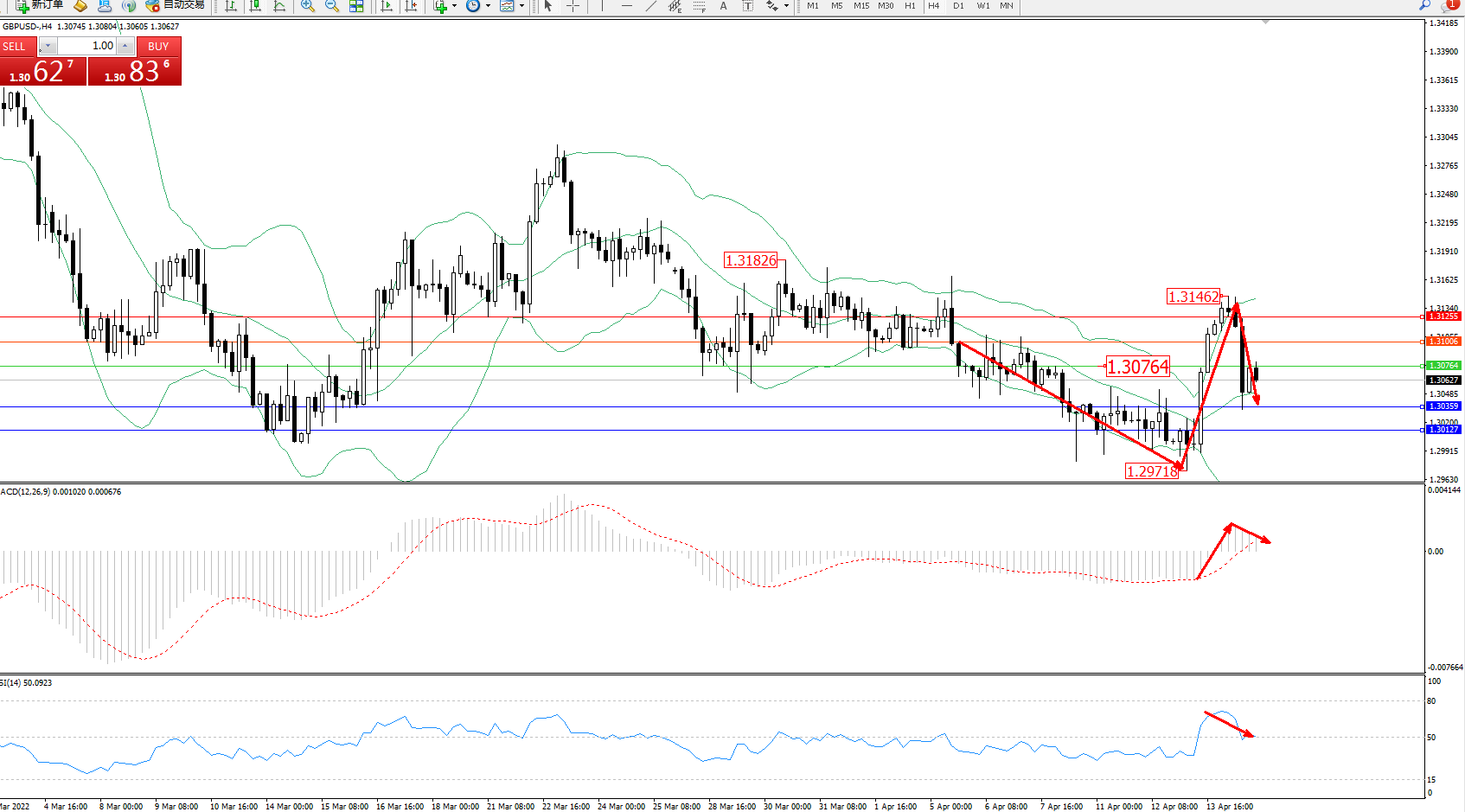Click the zoom out magnifier icon
Viewport: 1465px width, 812px height.
(331, 6)
